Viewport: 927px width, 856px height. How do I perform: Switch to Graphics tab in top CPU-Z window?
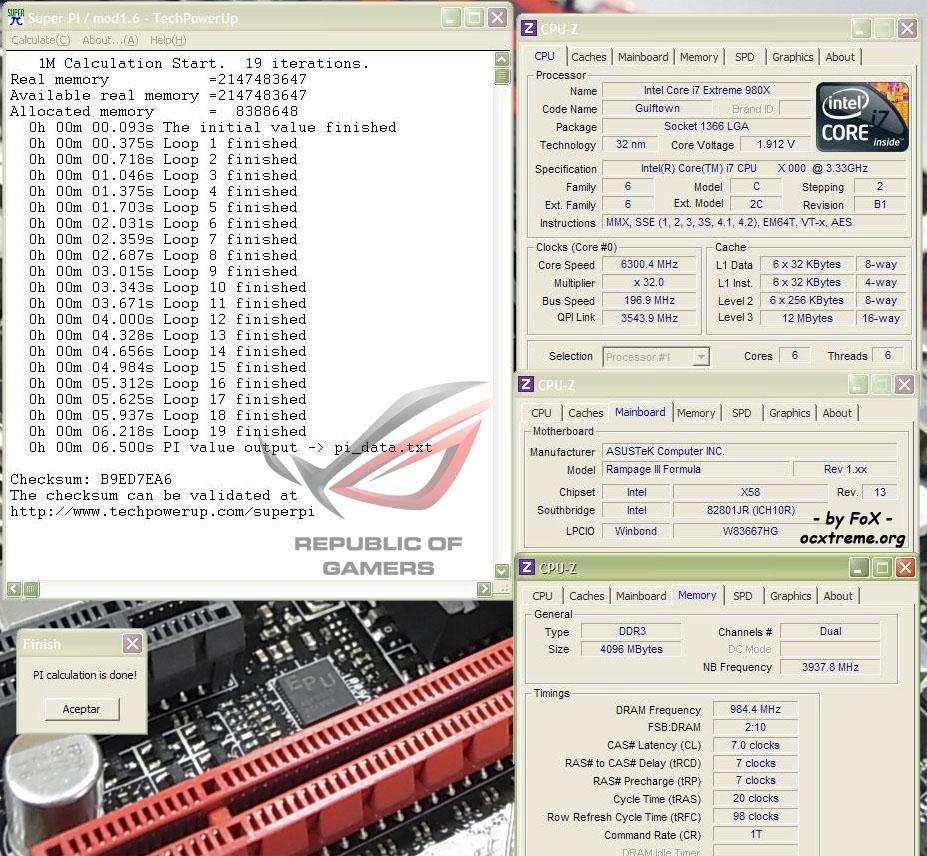tap(792, 57)
